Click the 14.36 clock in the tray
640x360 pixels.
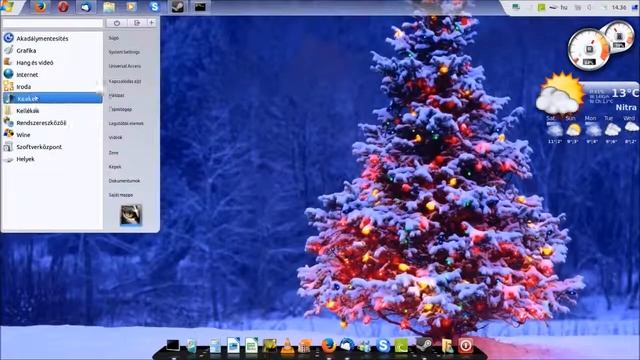619,7
